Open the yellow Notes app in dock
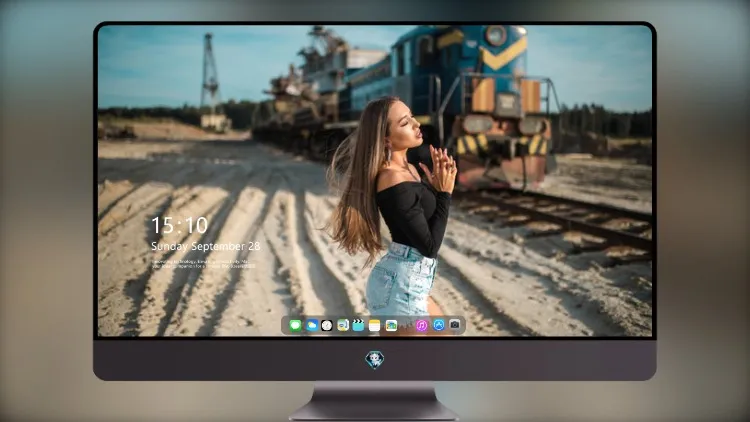This screenshot has height=422, width=750. pos(375,326)
